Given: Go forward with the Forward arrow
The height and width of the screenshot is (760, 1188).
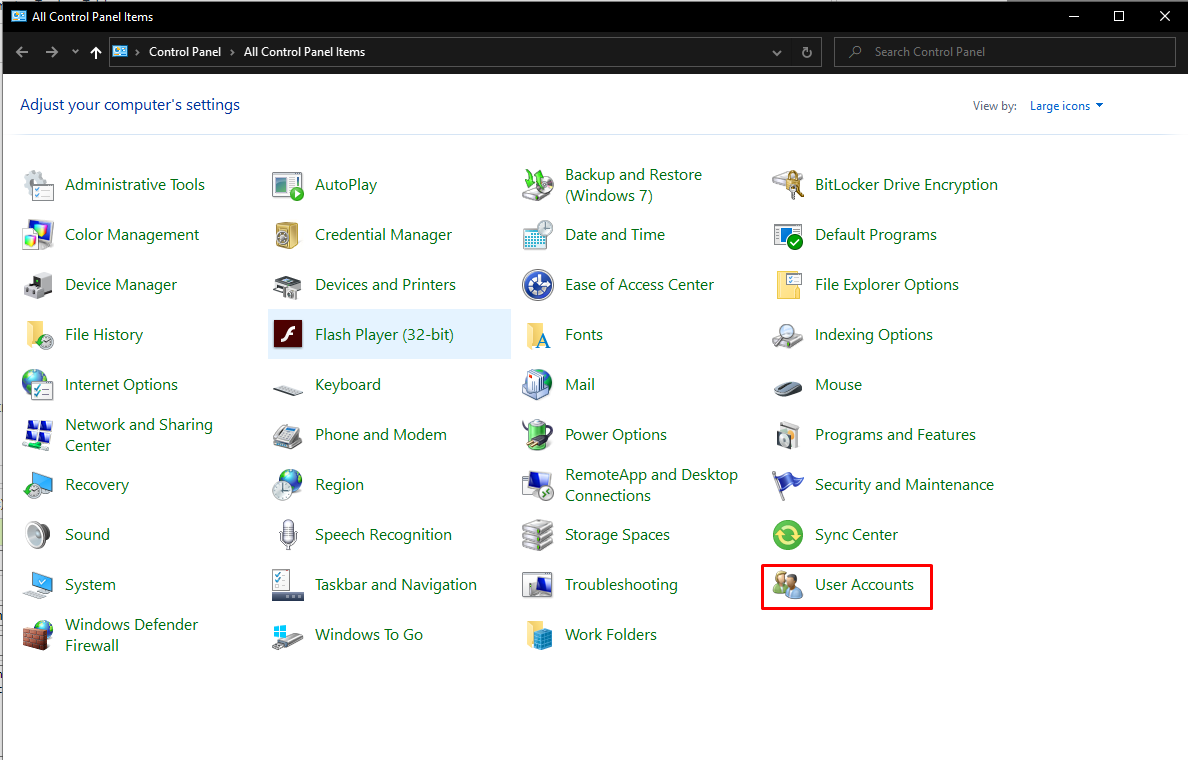Looking at the screenshot, I should coord(52,52).
